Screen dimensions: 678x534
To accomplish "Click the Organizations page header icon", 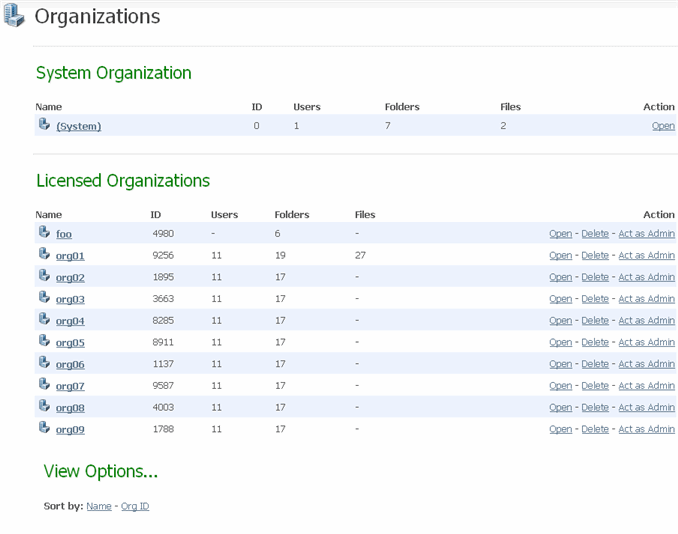I will [x=14, y=16].
